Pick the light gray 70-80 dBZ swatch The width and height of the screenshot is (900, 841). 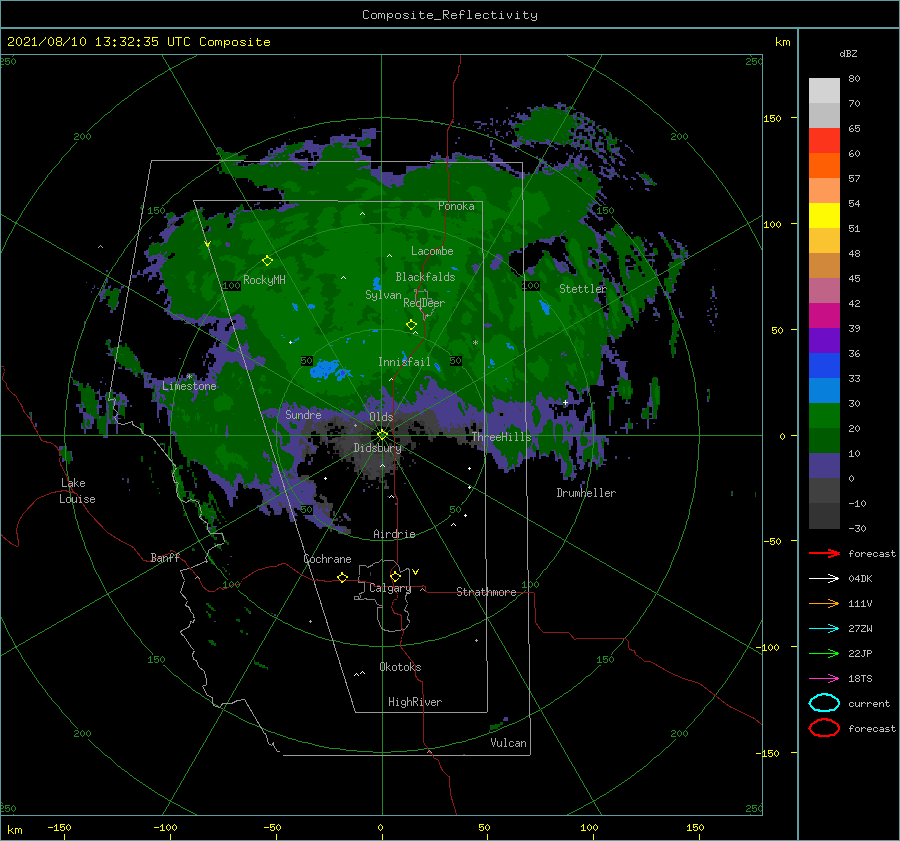coord(824,90)
